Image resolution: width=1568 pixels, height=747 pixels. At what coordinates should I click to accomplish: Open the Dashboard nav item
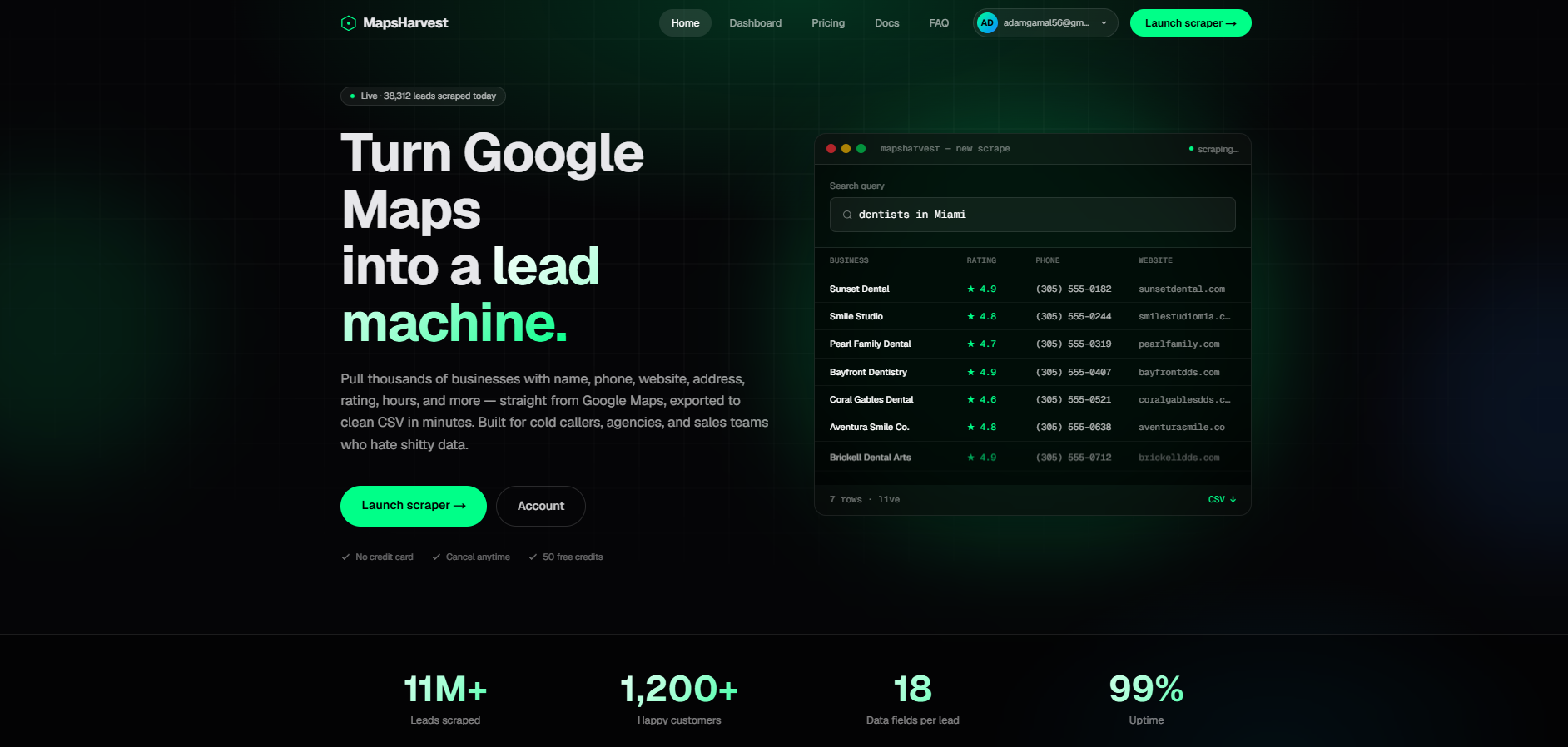click(755, 23)
